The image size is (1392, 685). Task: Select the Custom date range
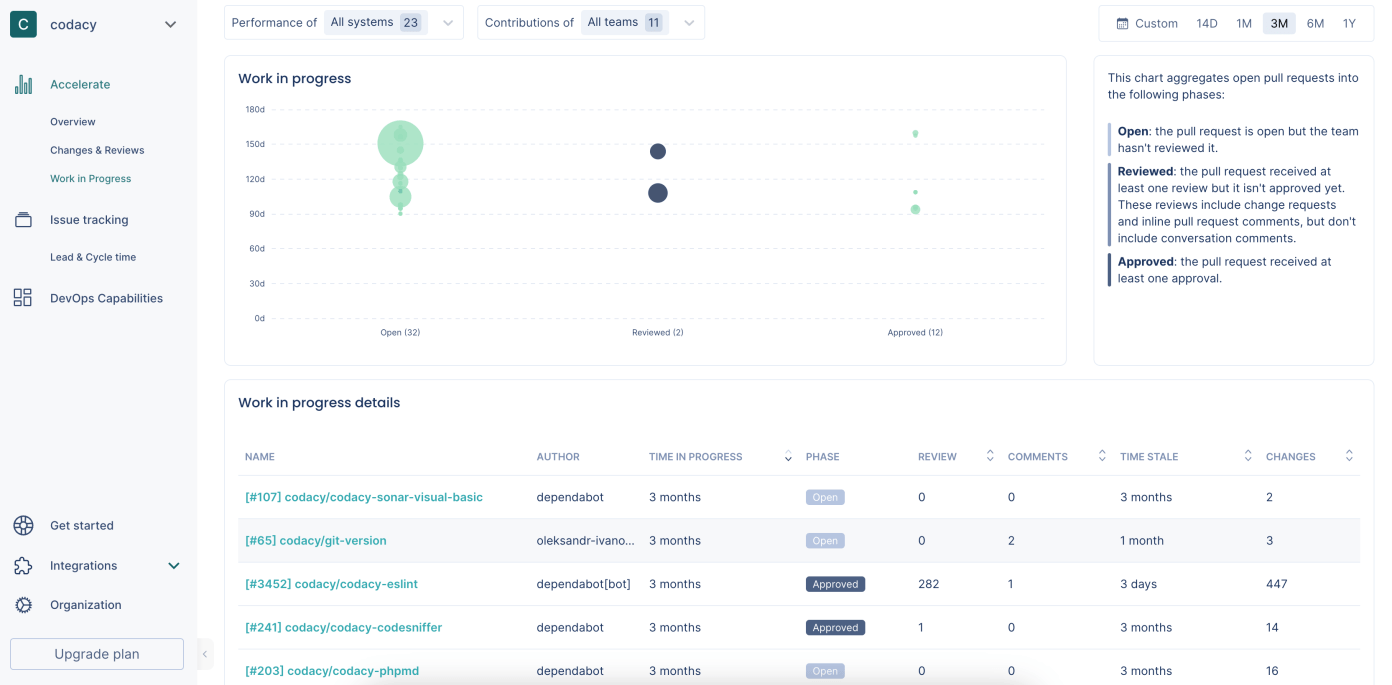(x=1147, y=24)
